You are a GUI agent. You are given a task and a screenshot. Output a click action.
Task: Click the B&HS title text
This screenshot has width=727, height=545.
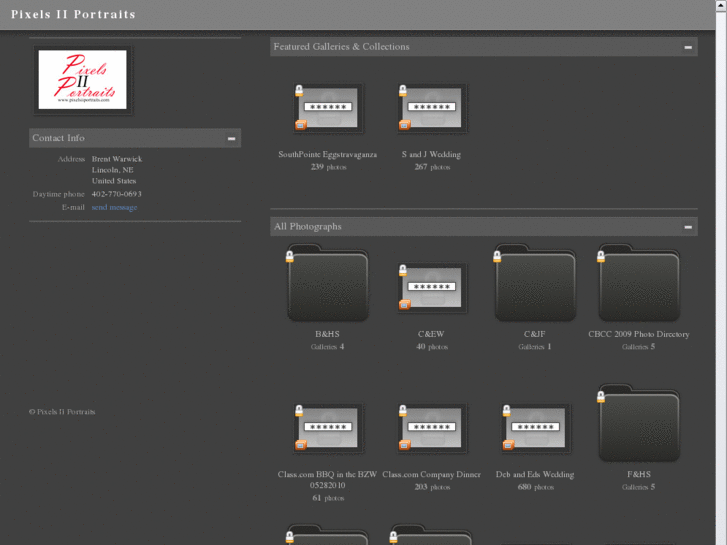(x=327, y=334)
